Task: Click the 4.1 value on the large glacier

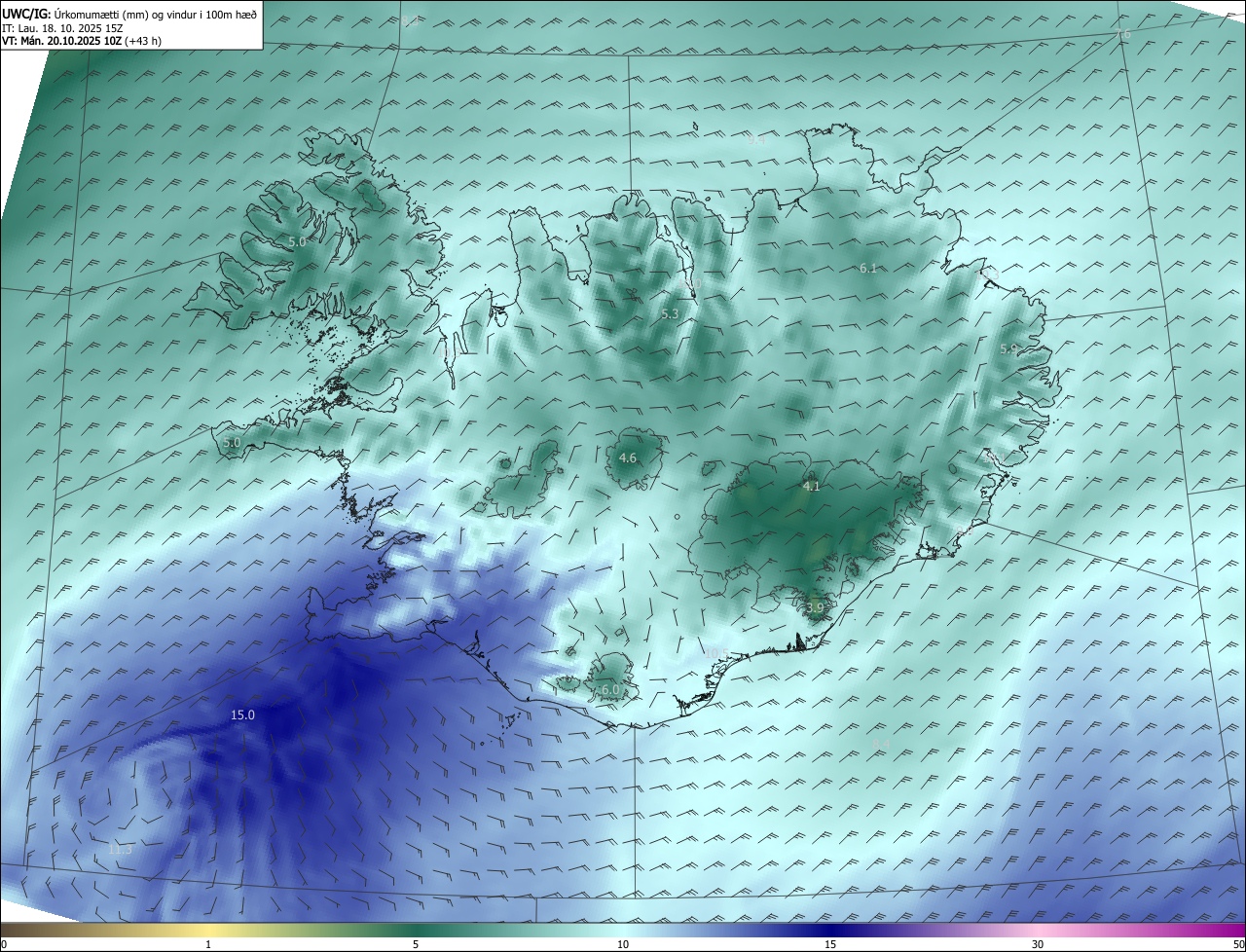Action: click(811, 487)
